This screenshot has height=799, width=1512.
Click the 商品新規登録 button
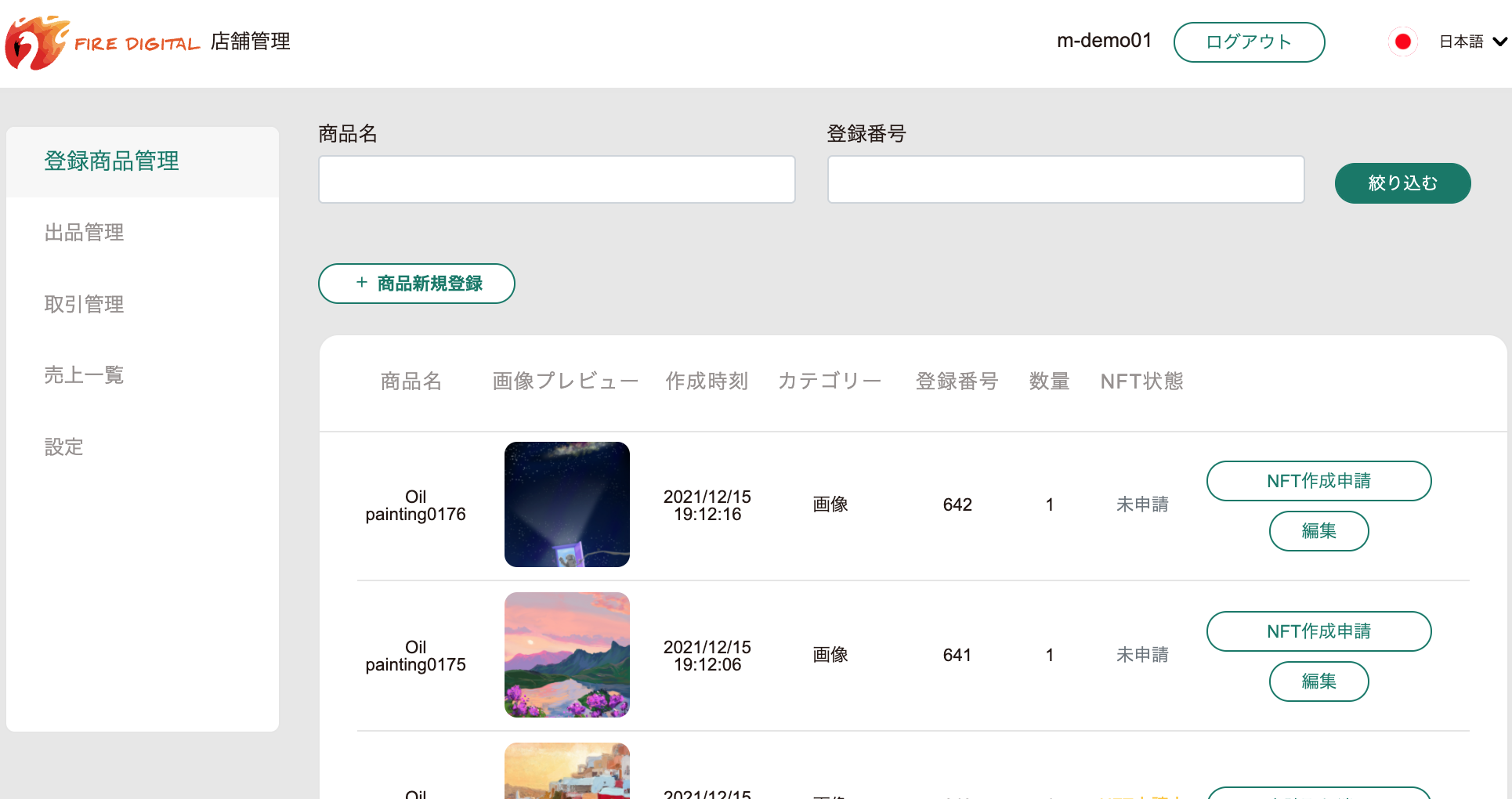[417, 284]
